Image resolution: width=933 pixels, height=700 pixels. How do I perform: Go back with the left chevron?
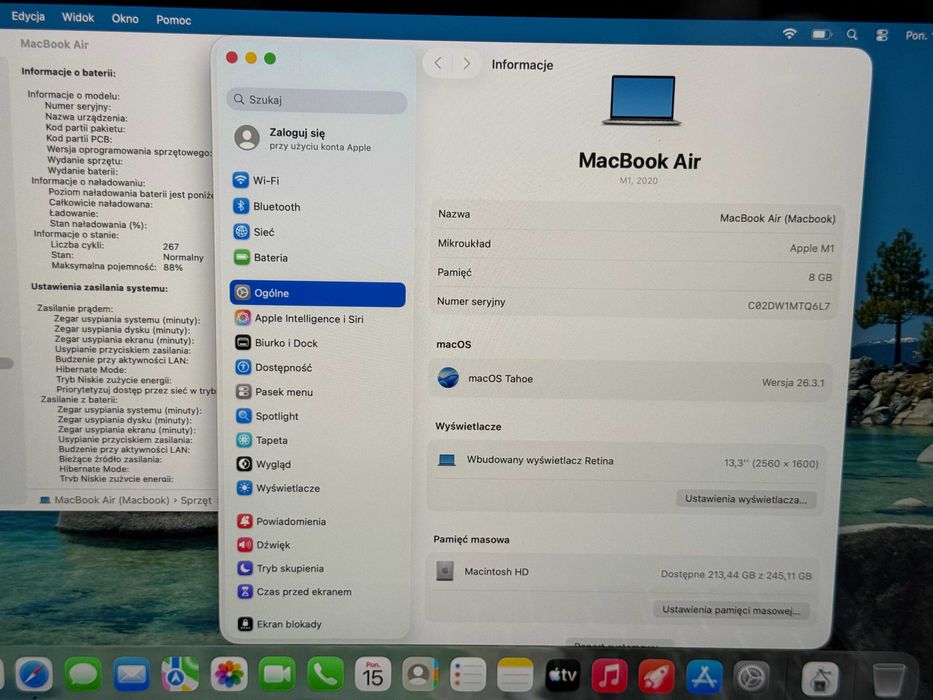tap(438, 63)
